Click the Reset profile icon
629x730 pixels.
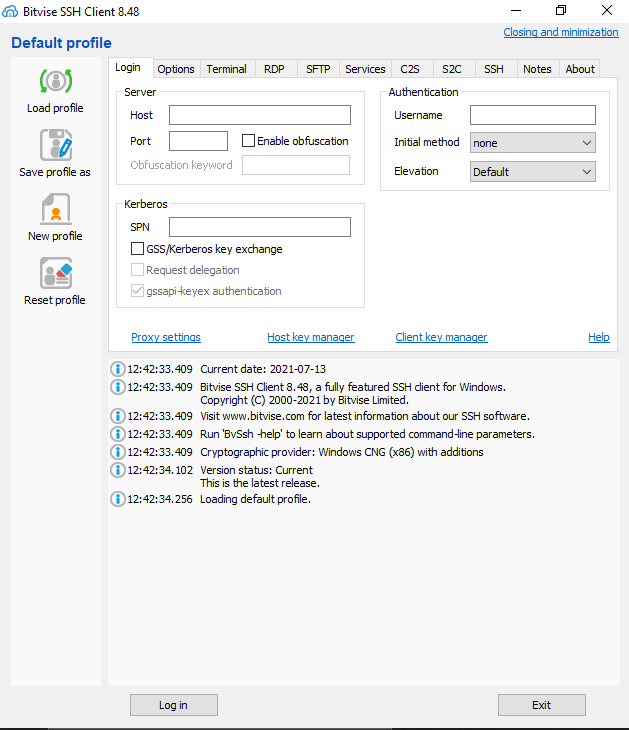click(56, 273)
